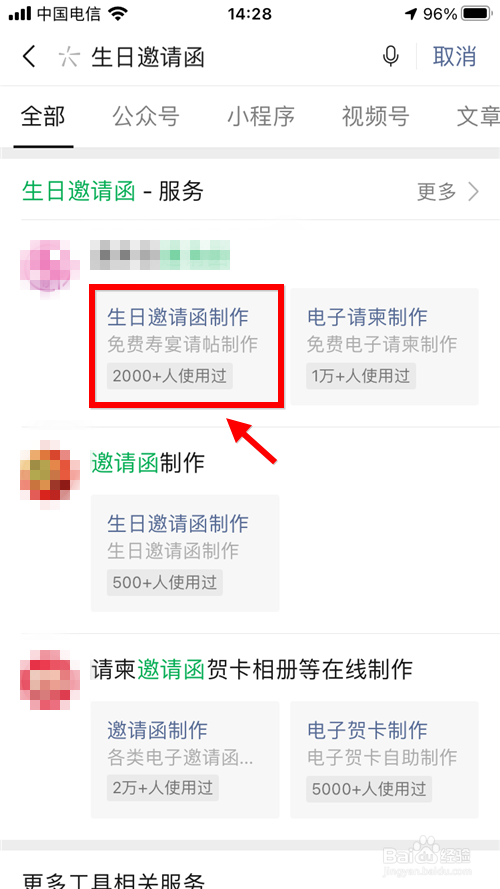The height and width of the screenshot is (889, 500).
Task: Expand 更多 services chevron
Action: 448,192
